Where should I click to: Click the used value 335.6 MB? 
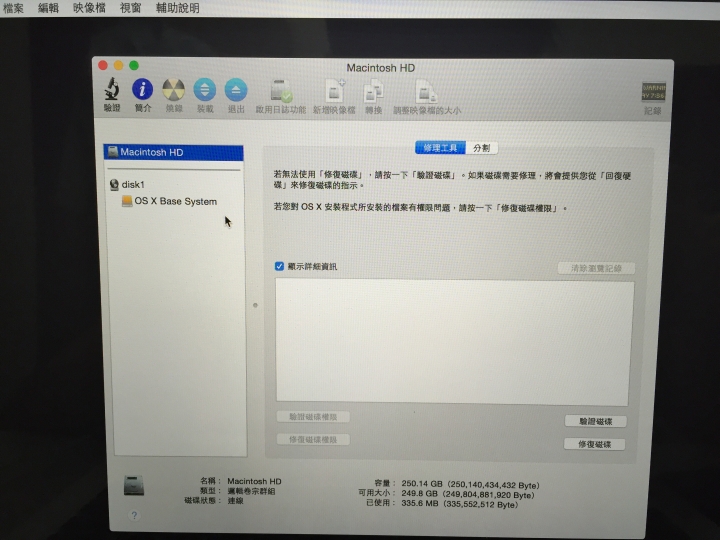(x=420, y=504)
